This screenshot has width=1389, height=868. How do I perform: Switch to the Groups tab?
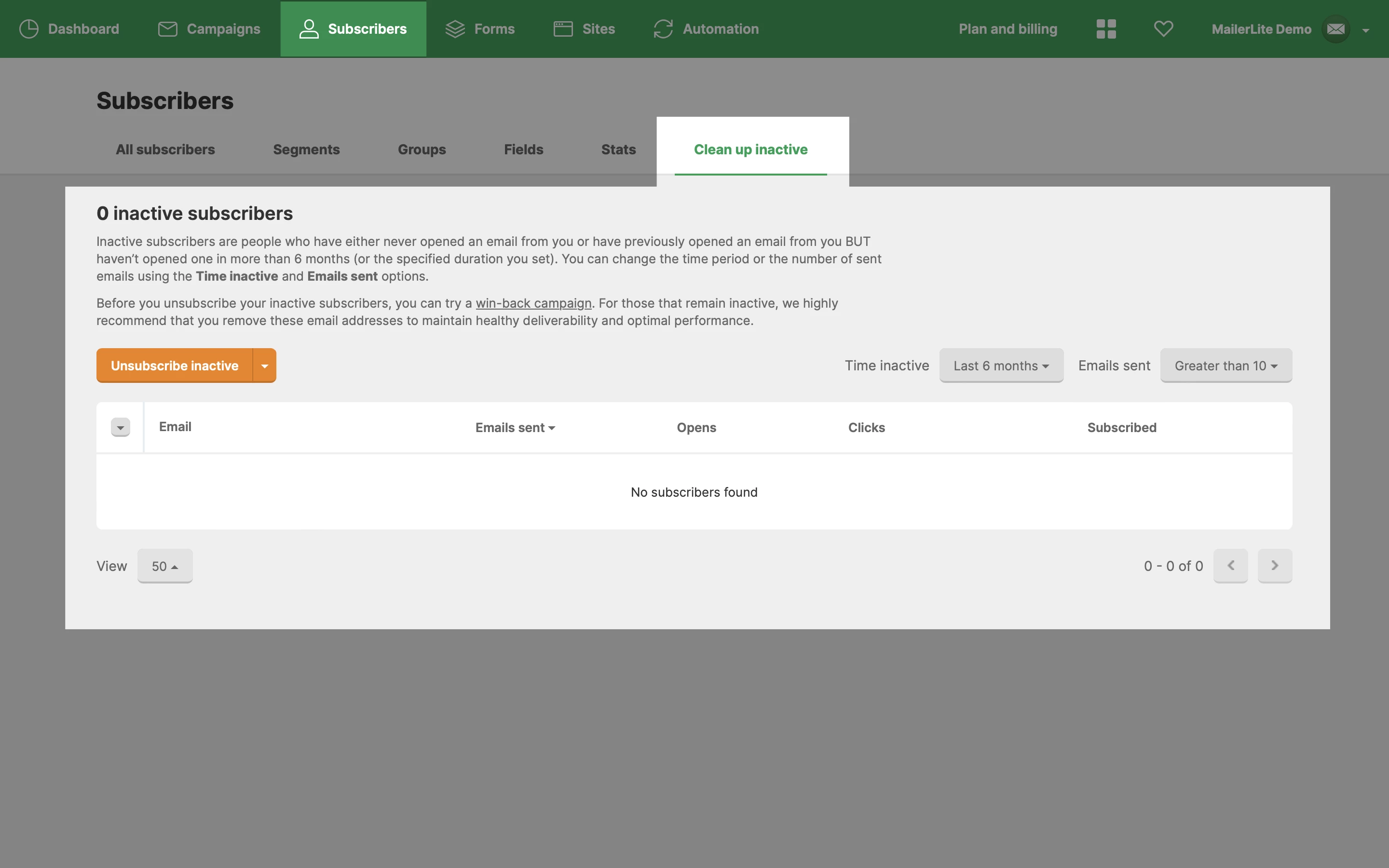[422, 149]
